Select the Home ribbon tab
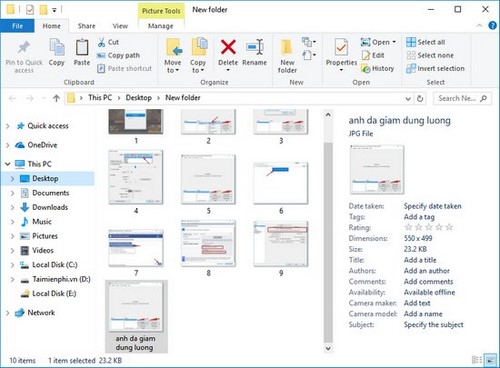The height and width of the screenshot is (368, 500). click(x=52, y=26)
